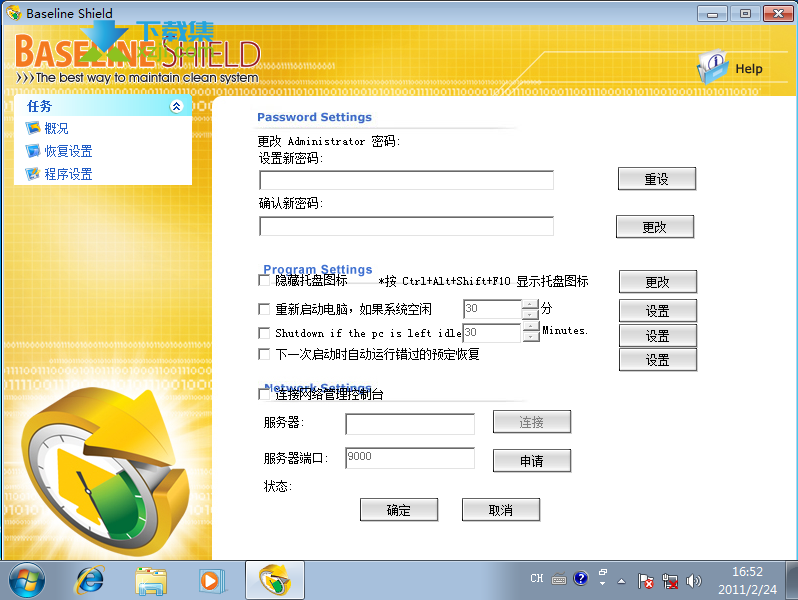Open Action Center flag tray icon
This screenshot has width=798, height=600.
[x=645, y=581]
